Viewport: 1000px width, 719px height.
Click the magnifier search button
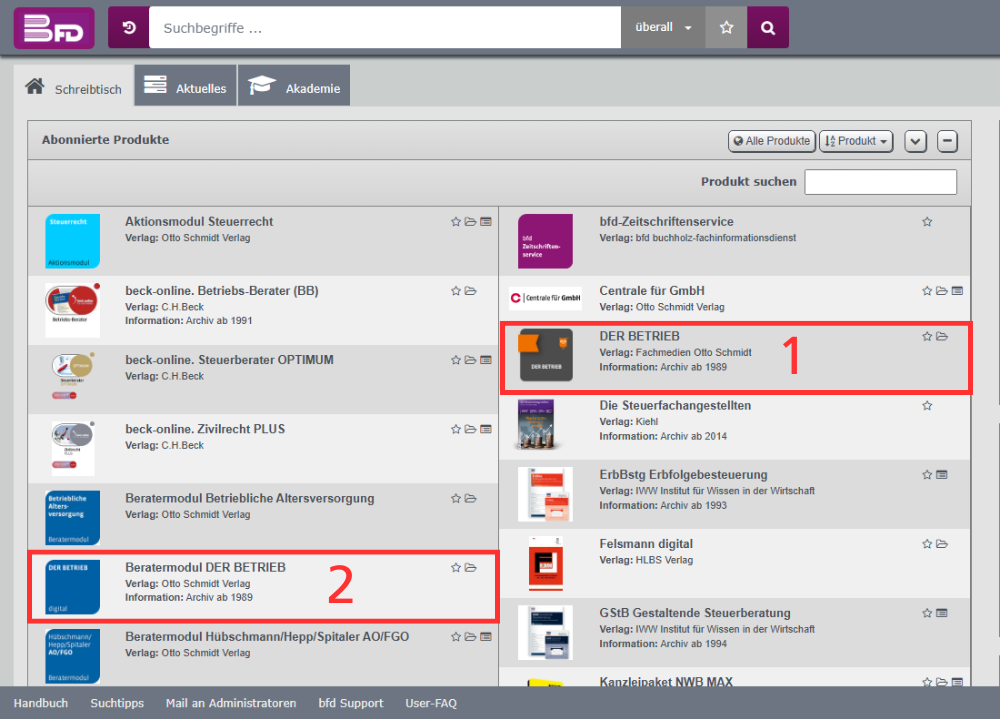(768, 28)
